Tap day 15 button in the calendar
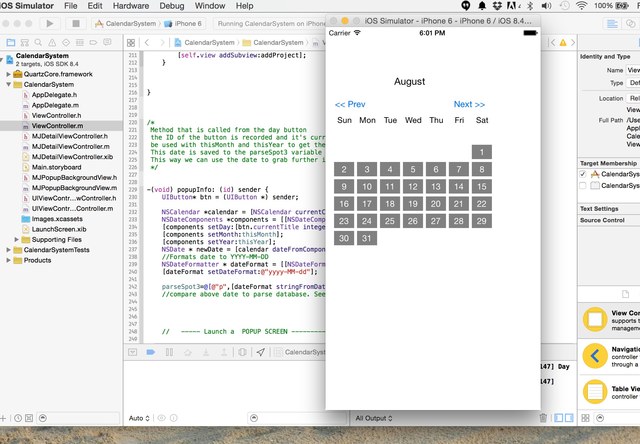This screenshot has height=444, width=640. point(482,186)
